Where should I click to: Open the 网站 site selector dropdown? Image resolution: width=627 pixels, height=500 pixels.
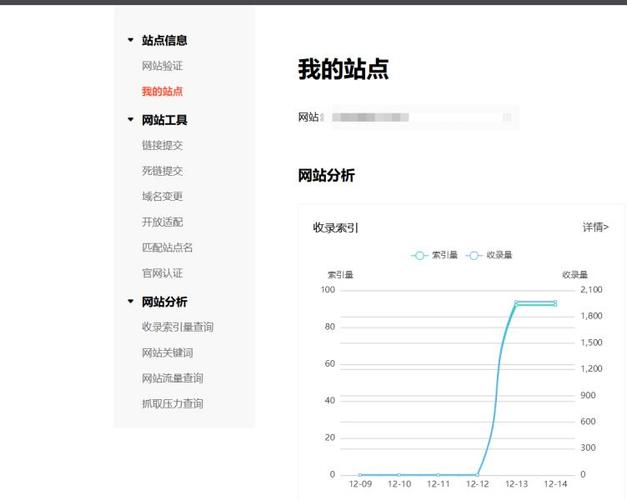(x=425, y=117)
